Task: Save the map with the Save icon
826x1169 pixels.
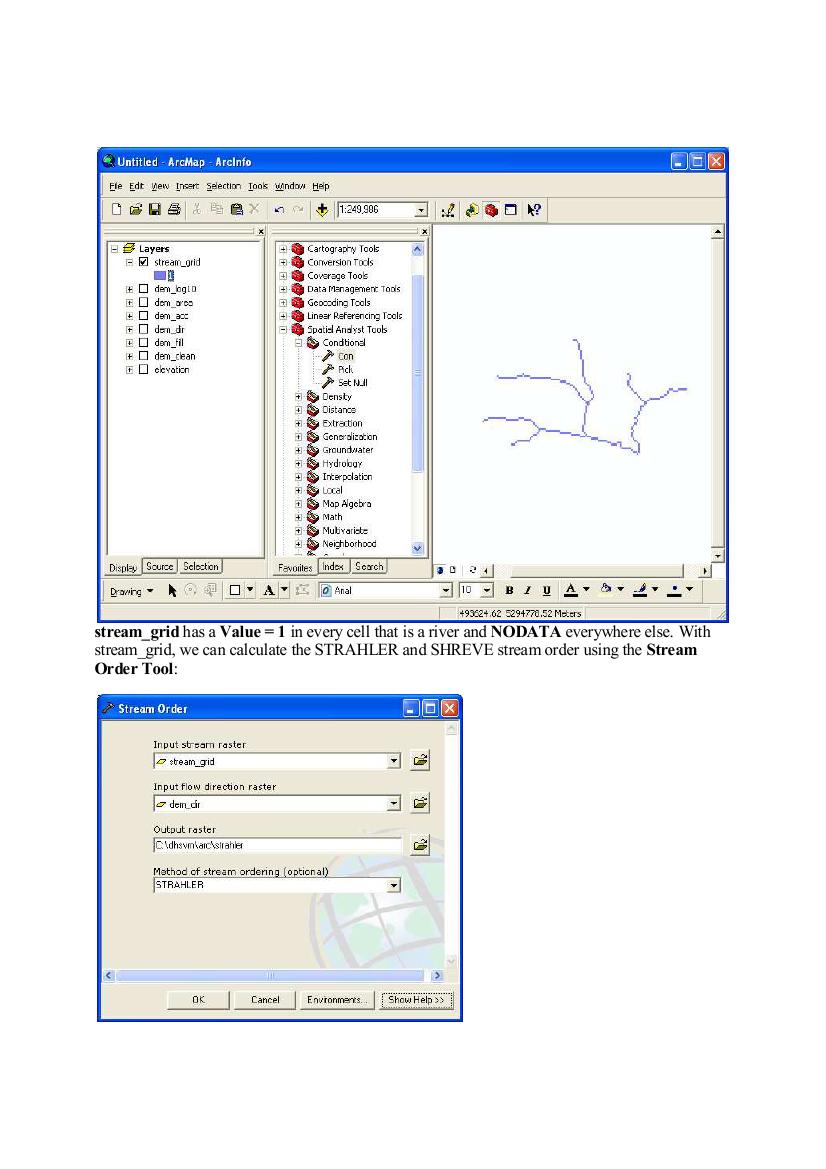Action: coord(155,209)
